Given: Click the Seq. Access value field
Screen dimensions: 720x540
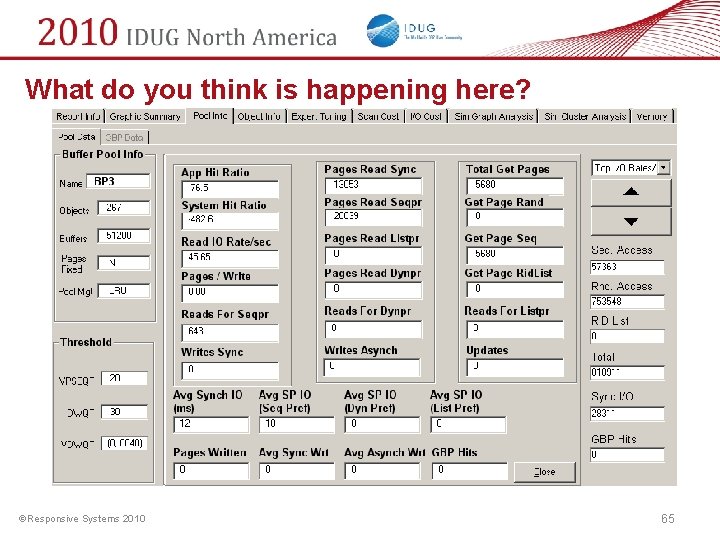Looking at the screenshot, I should [x=627, y=267].
